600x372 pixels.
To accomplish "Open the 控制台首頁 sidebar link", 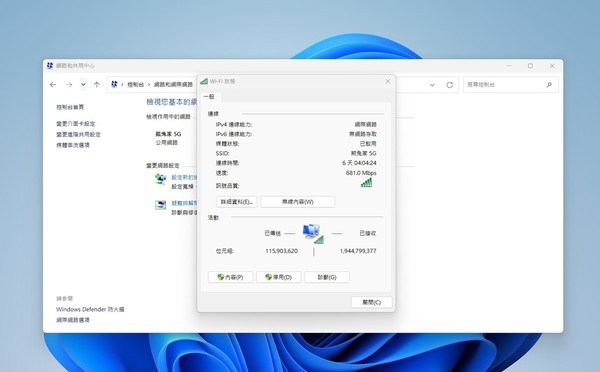I will tap(70, 107).
